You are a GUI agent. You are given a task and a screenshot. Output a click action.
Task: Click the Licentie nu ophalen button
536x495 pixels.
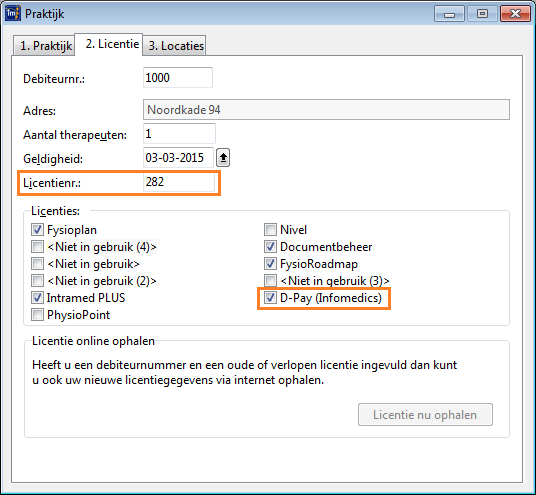tap(425, 415)
